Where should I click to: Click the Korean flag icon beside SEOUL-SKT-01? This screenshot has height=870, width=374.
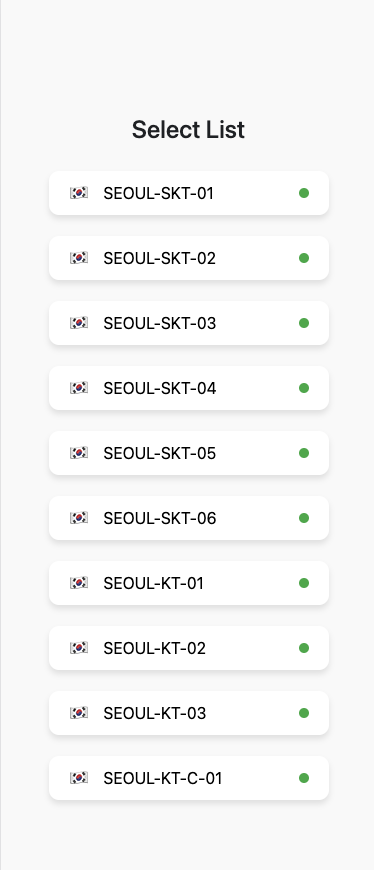pos(79,193)
